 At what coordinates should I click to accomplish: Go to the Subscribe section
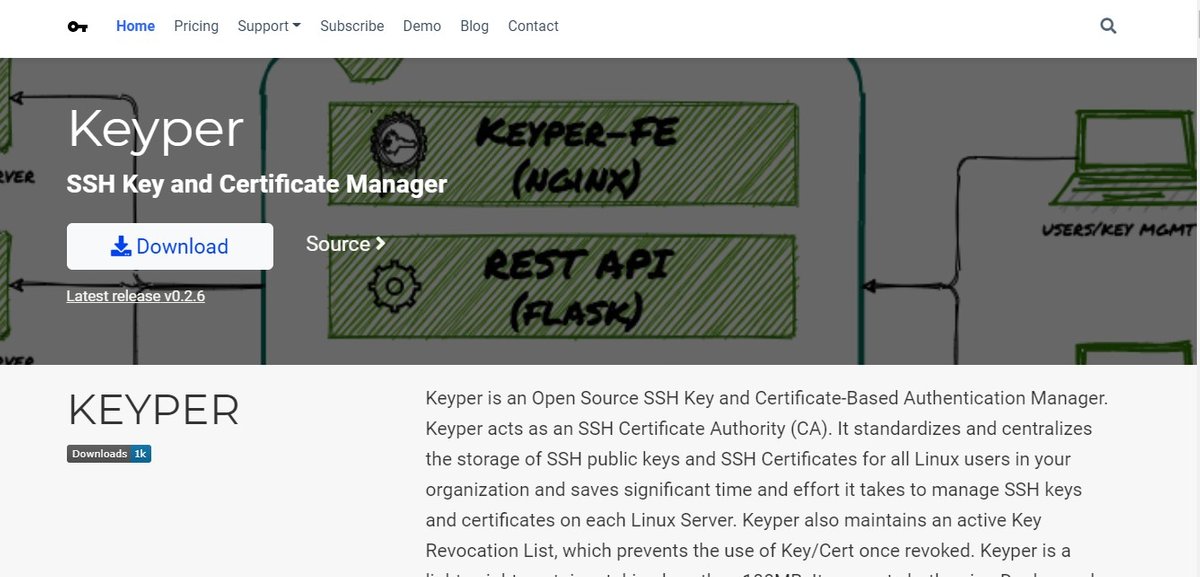pyautogui.click(x=352, y=26)
